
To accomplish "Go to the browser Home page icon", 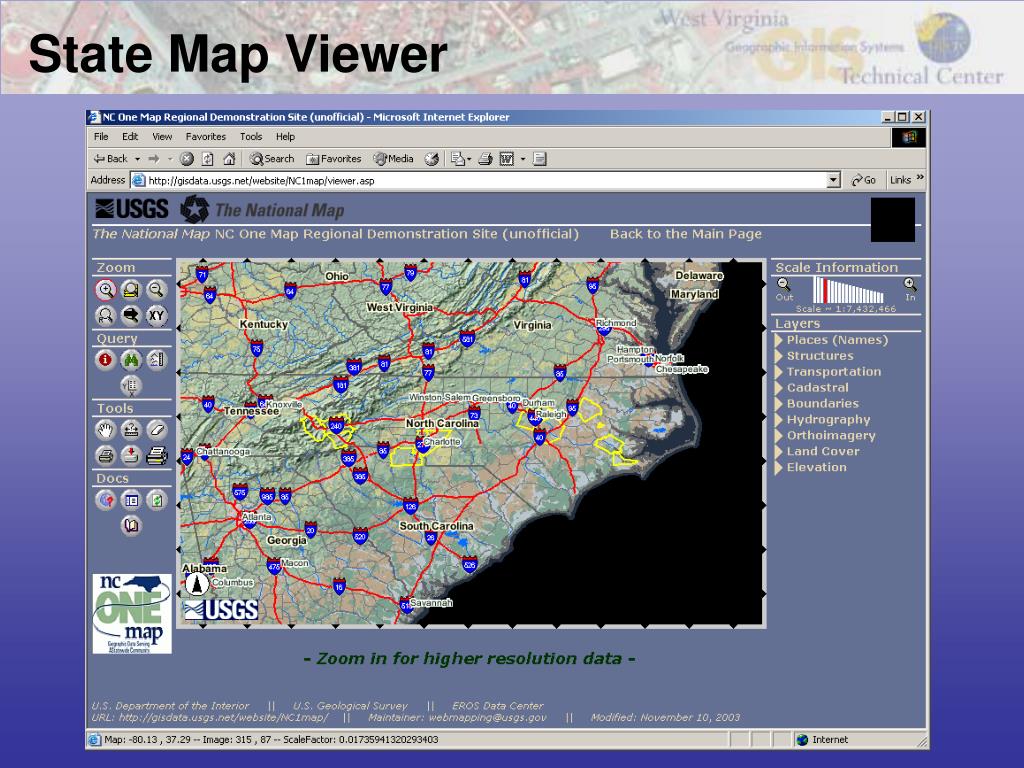I will [229, 159].
